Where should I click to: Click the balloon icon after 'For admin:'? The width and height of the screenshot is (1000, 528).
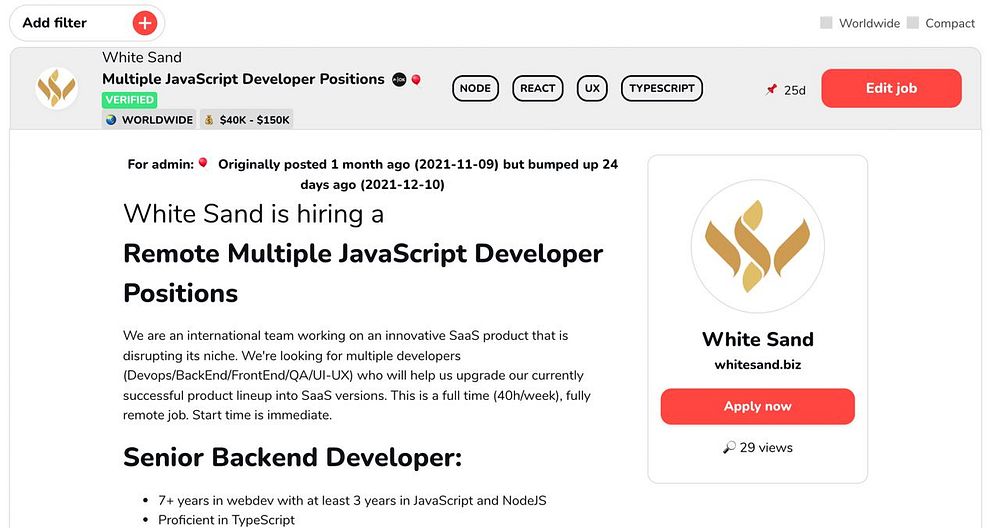(203, 163)
